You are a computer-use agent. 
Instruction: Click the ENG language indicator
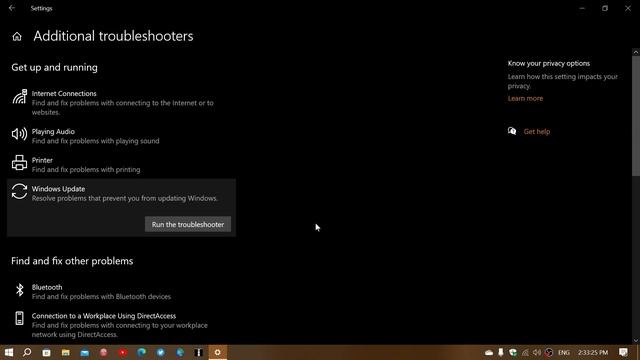click(564, 352)
